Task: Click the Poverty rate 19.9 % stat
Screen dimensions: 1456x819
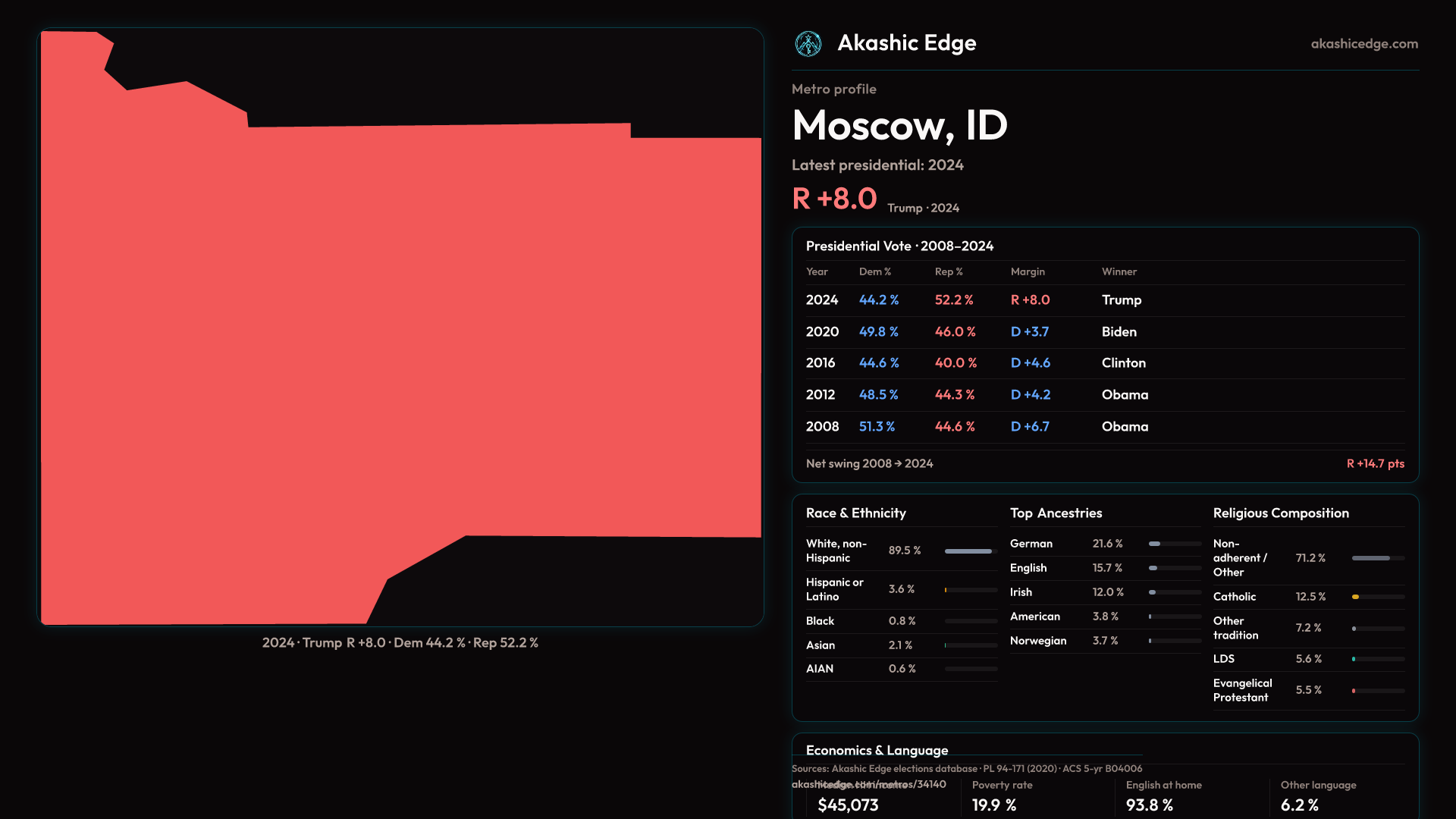Action: (993, 805)
